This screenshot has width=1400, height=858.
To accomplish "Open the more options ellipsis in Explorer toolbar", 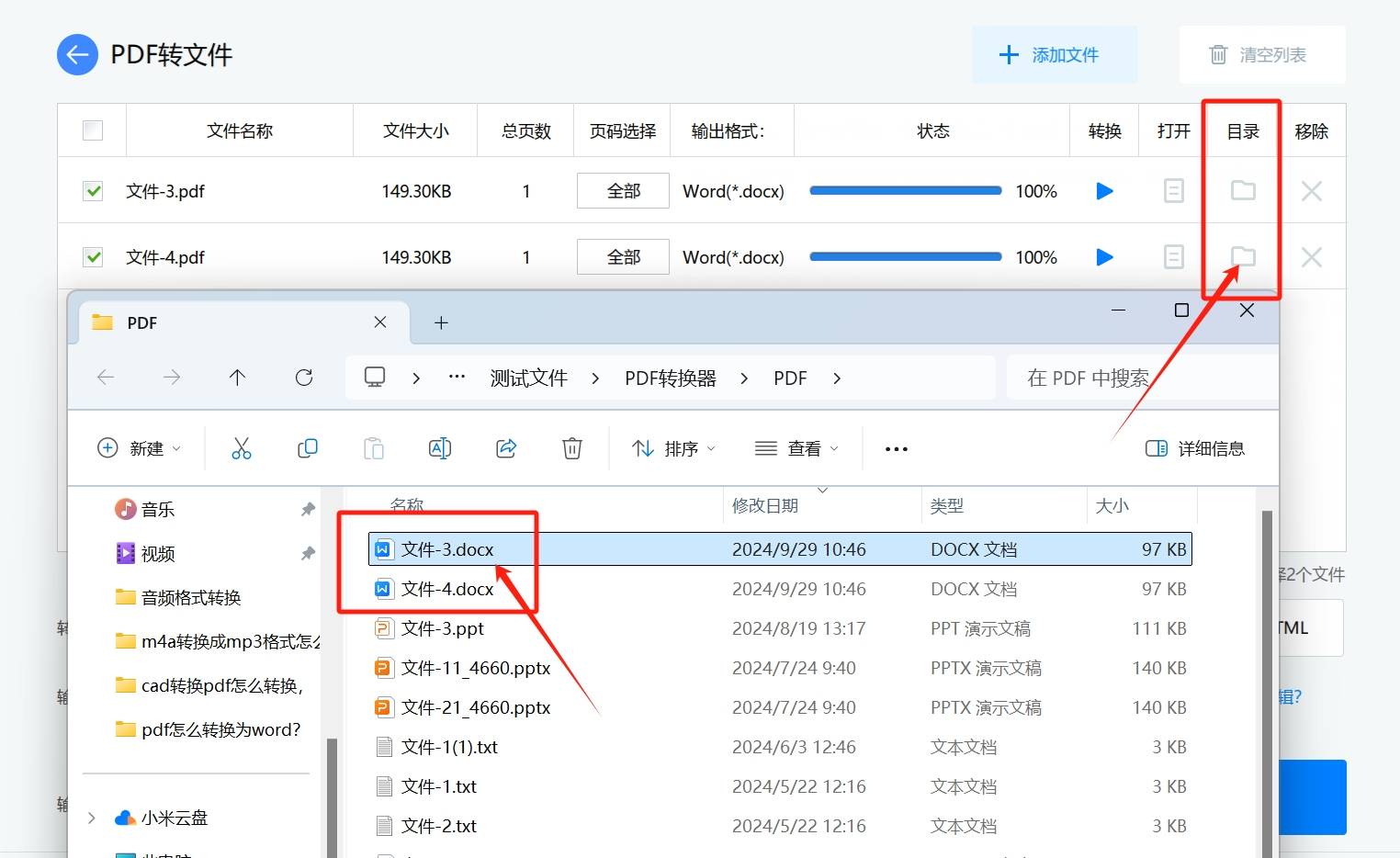I will (897, 449).
